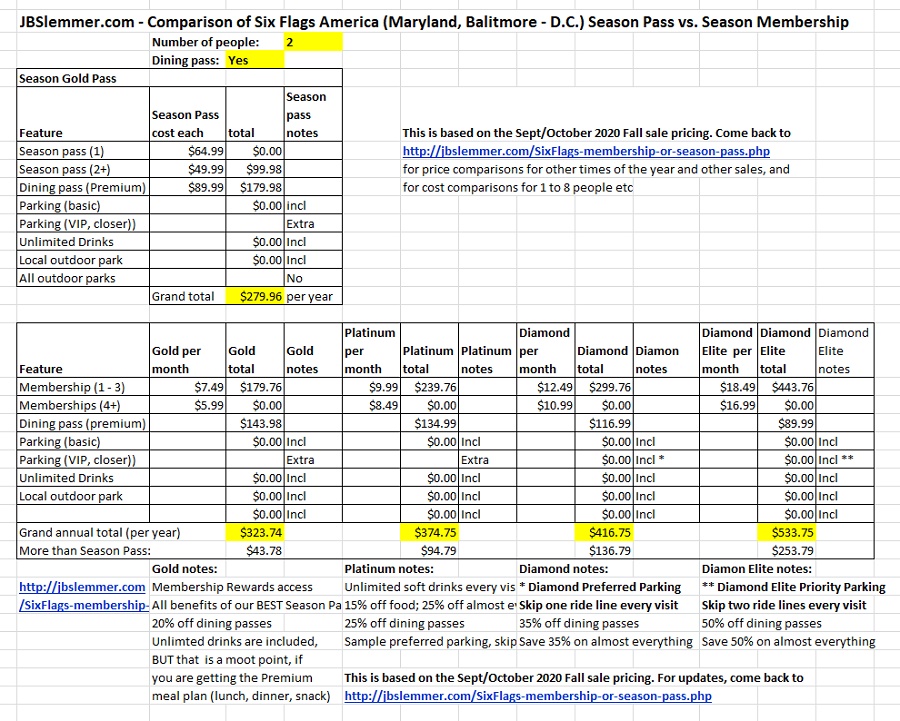Click the $49.99 Season pass (2+) cost
Screen dimensions: 900x721
coord(188,169)
